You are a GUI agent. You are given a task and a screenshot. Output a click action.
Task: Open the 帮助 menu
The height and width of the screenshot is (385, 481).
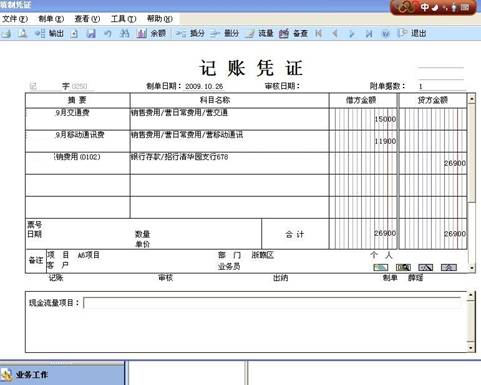click(160, 19)
